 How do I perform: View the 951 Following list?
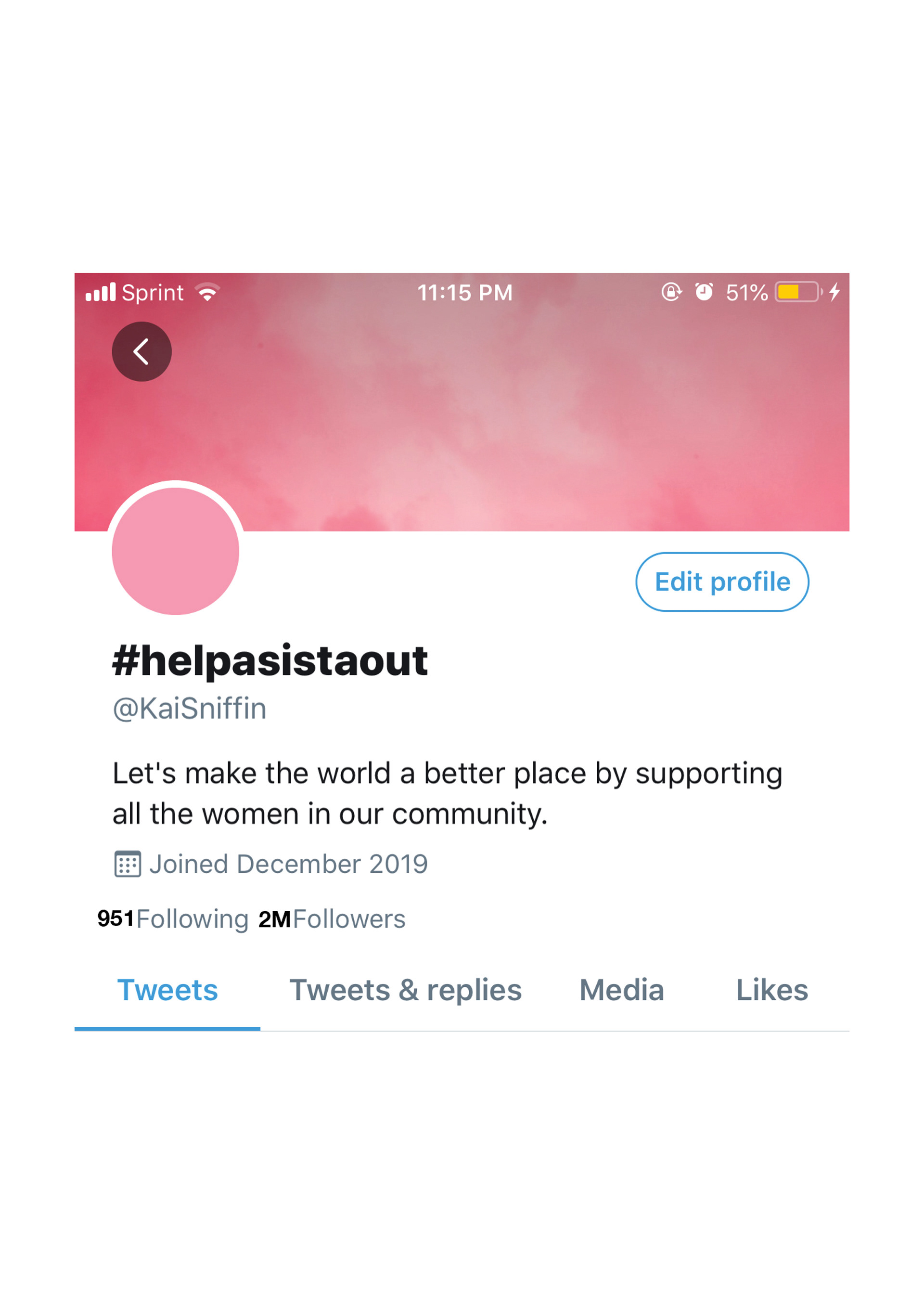(173, 918)
